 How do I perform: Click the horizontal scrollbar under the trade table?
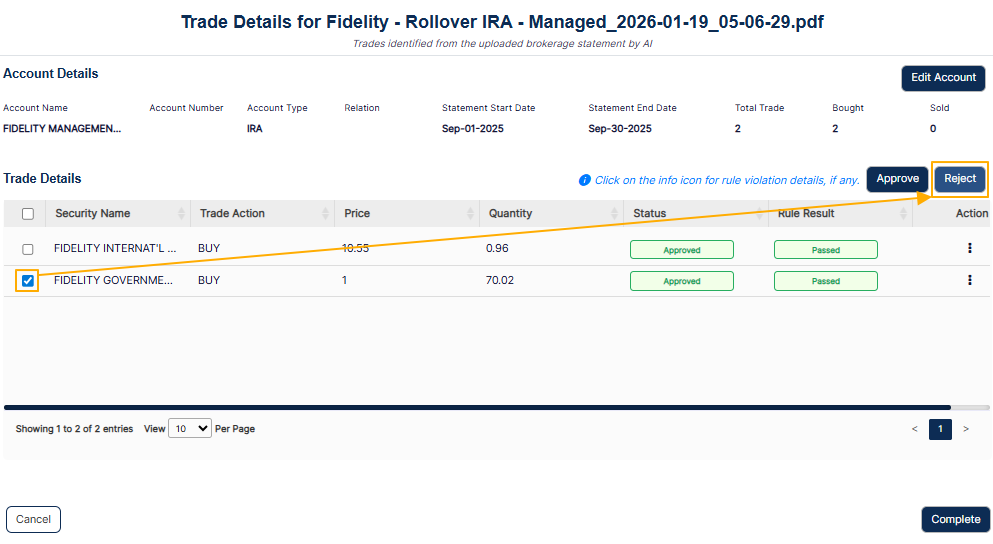477,407
